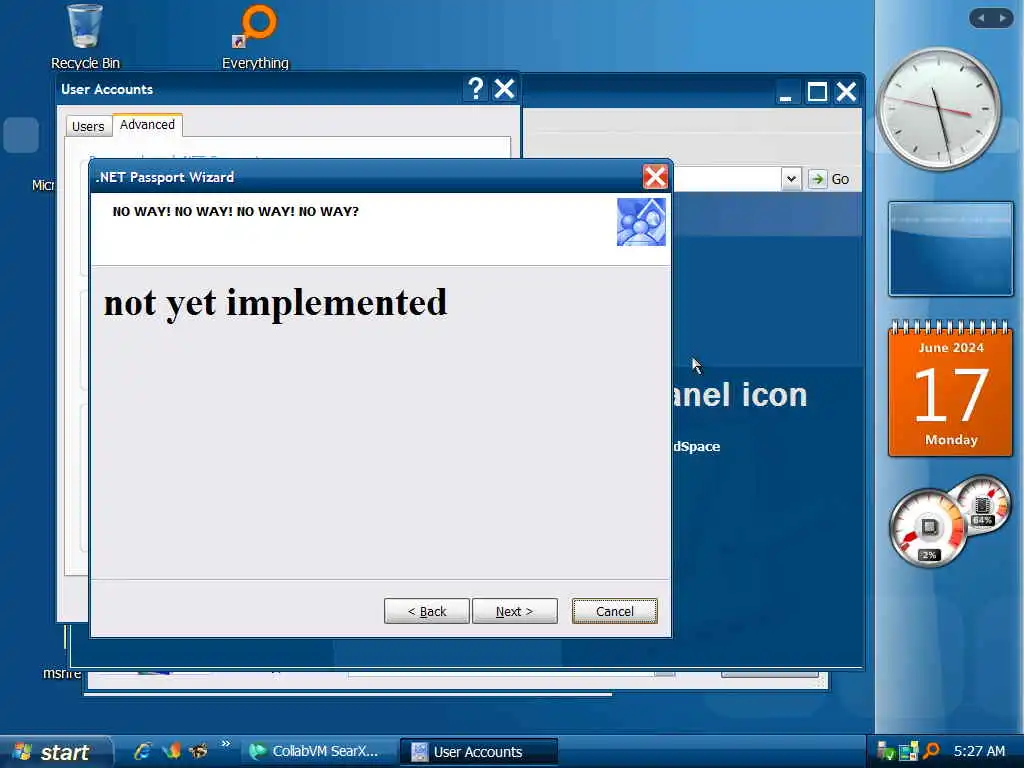Select the Advanced tab in User Accounts
1024x768 pixels.
pyautogui.click(x=148, y=125)
